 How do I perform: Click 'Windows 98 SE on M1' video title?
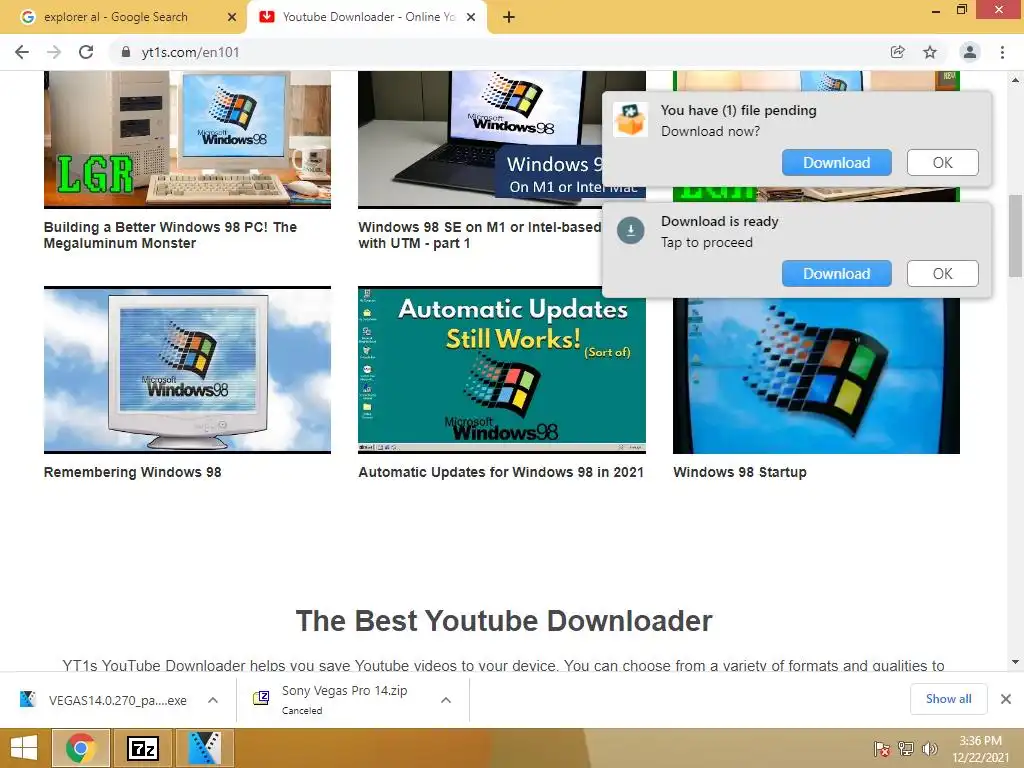479,235
